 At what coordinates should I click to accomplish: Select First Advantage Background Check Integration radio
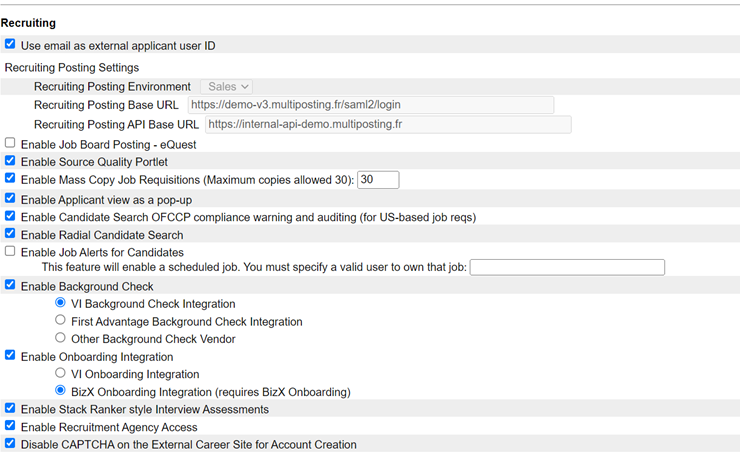61,321
